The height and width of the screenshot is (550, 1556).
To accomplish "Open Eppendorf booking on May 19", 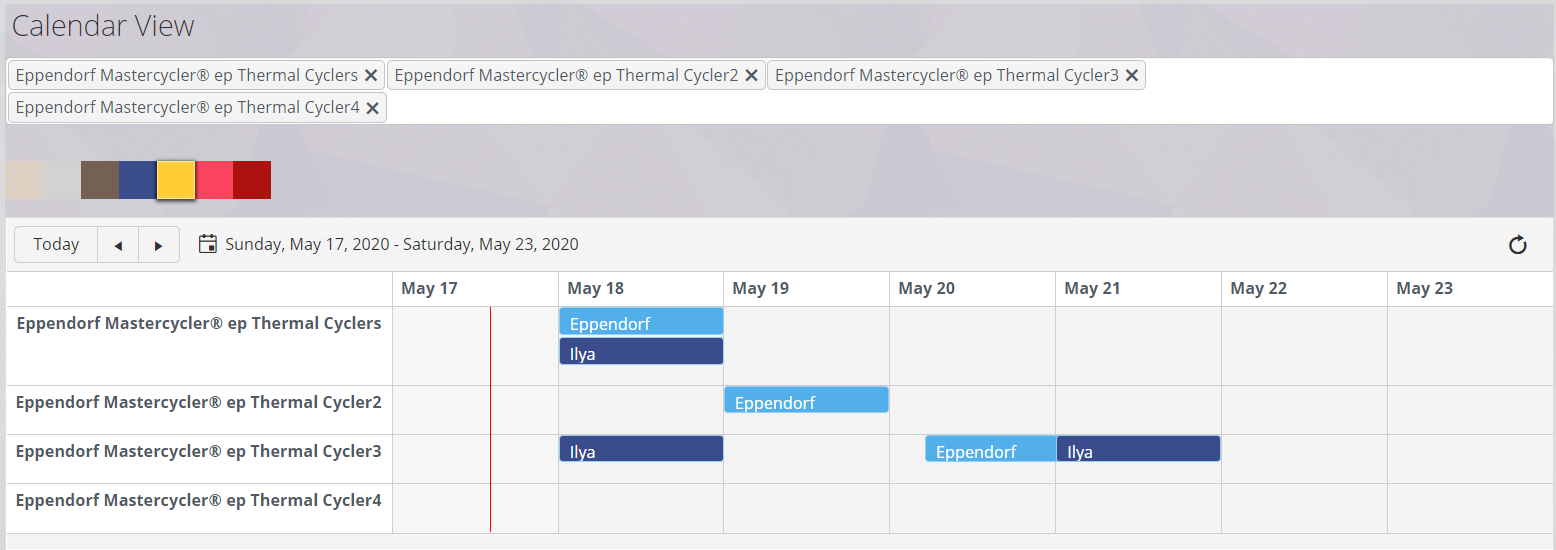I will [806, 401].
